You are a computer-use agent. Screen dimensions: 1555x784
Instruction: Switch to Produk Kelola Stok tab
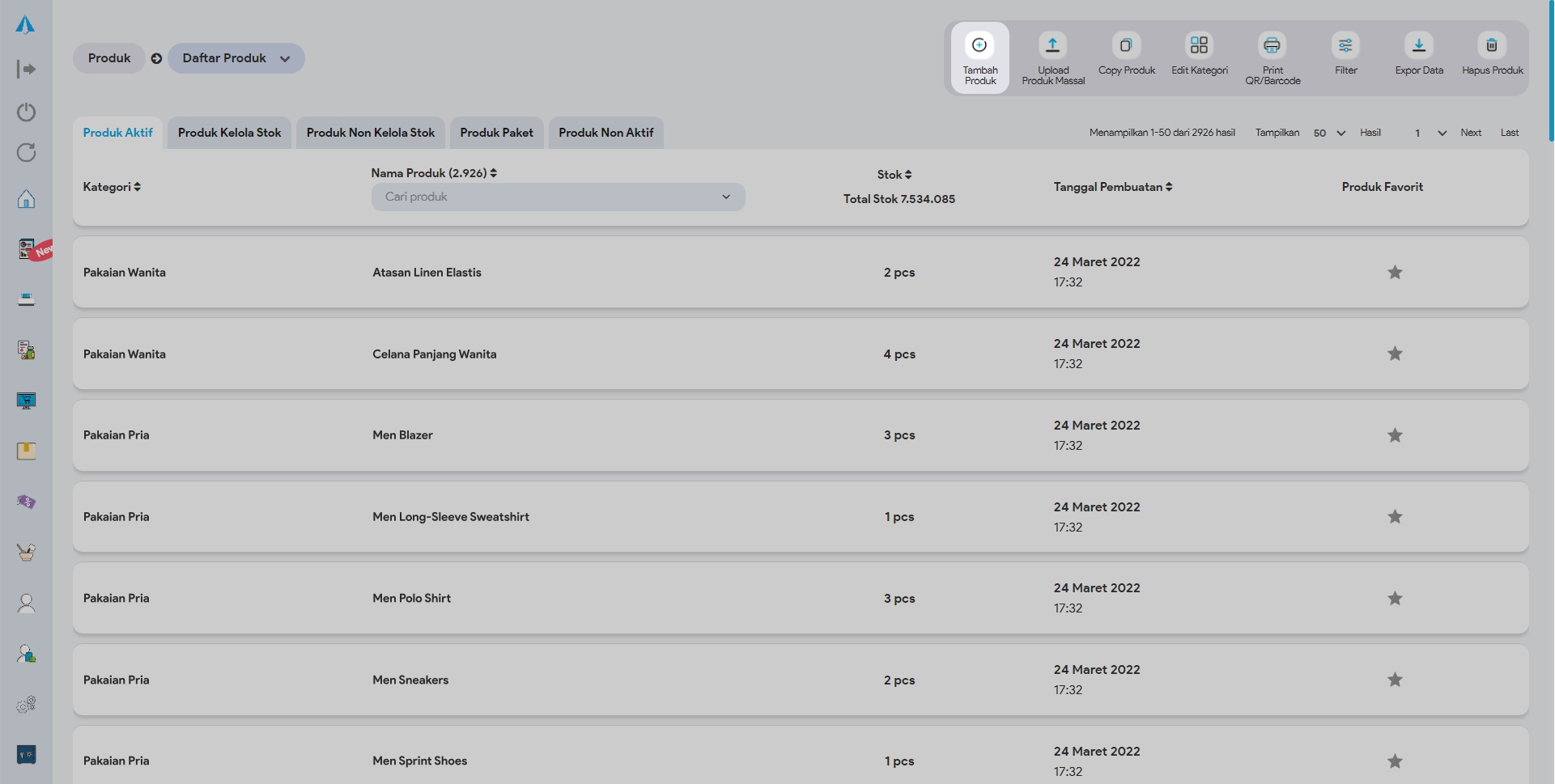click(229, 133)
